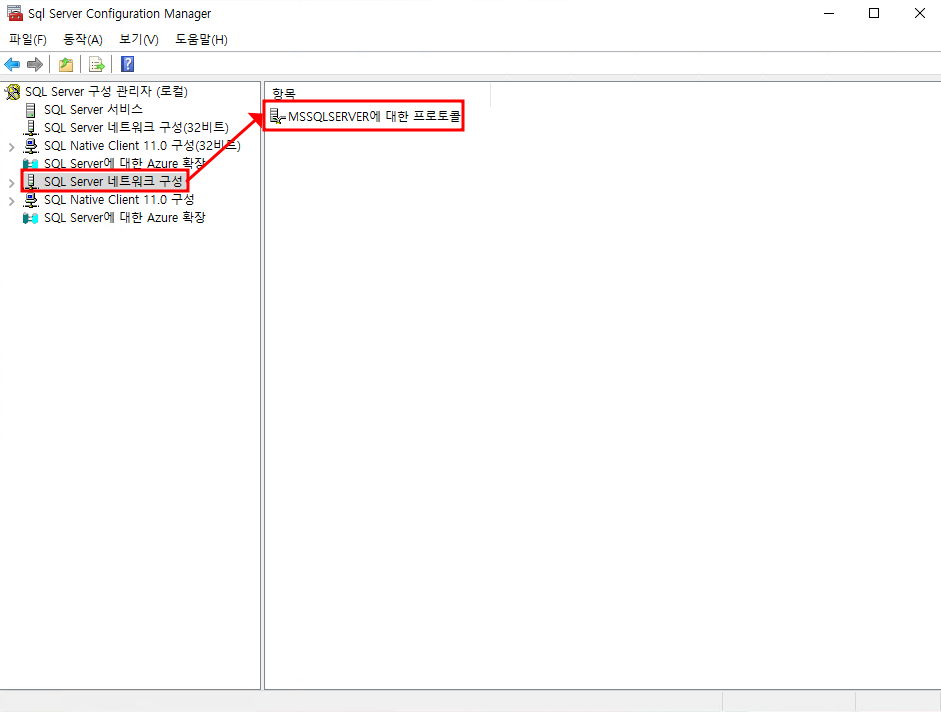Click the SQL Server 구성 관리자 root node icon

(x=13, y=92)
